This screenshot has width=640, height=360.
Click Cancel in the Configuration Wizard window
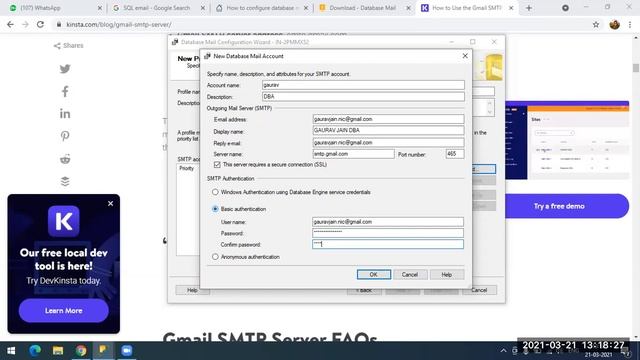pyautogui.click(x=480, y=290)
